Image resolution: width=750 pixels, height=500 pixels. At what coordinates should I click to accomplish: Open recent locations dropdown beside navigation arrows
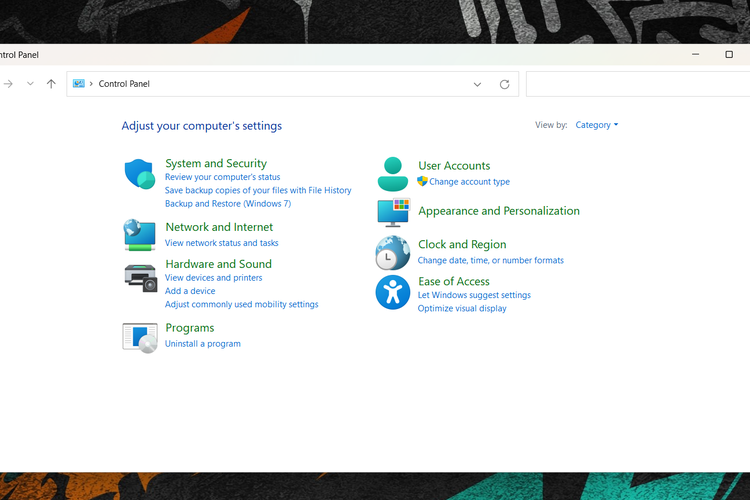[x=30, y=84]
